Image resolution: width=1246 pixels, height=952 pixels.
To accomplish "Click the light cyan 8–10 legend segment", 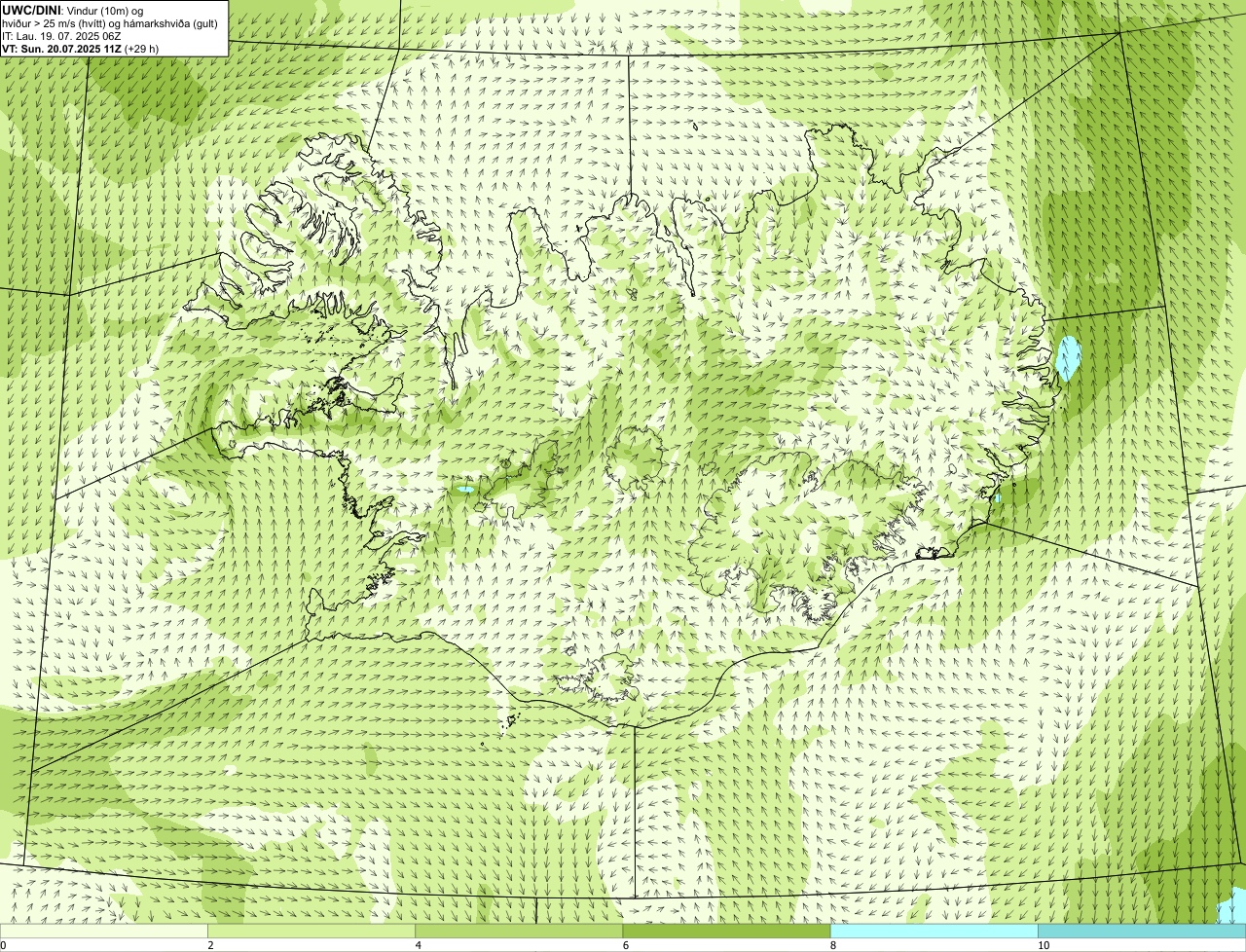I will point(934,931).
